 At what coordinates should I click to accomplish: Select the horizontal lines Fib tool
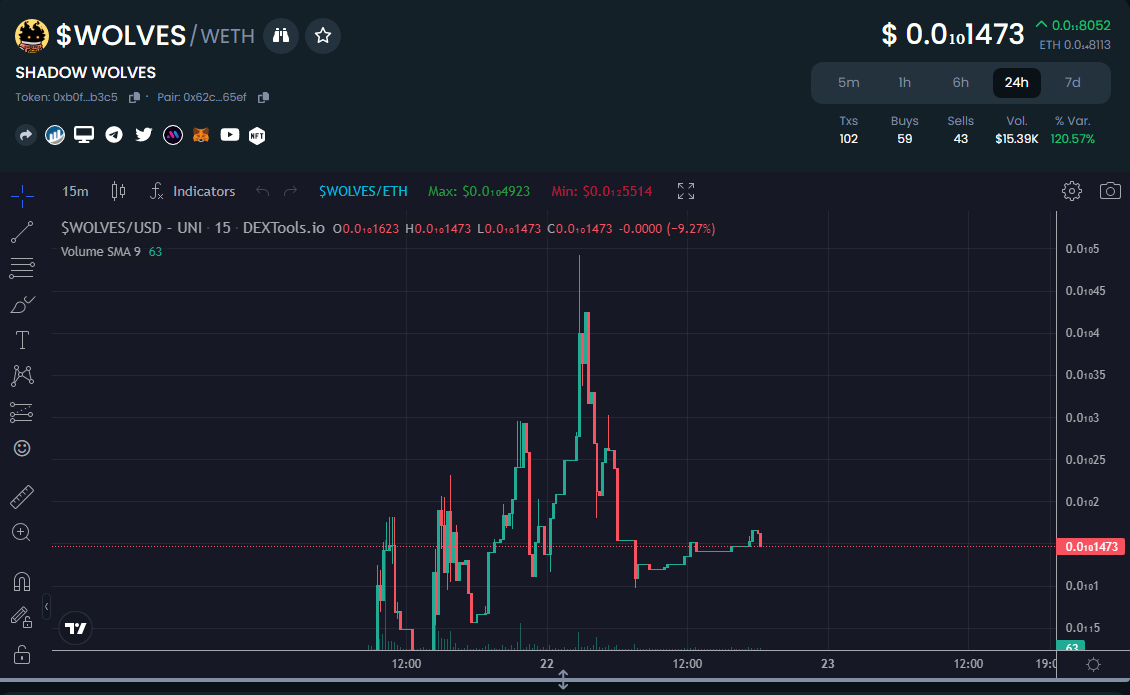tap(22, 268)
